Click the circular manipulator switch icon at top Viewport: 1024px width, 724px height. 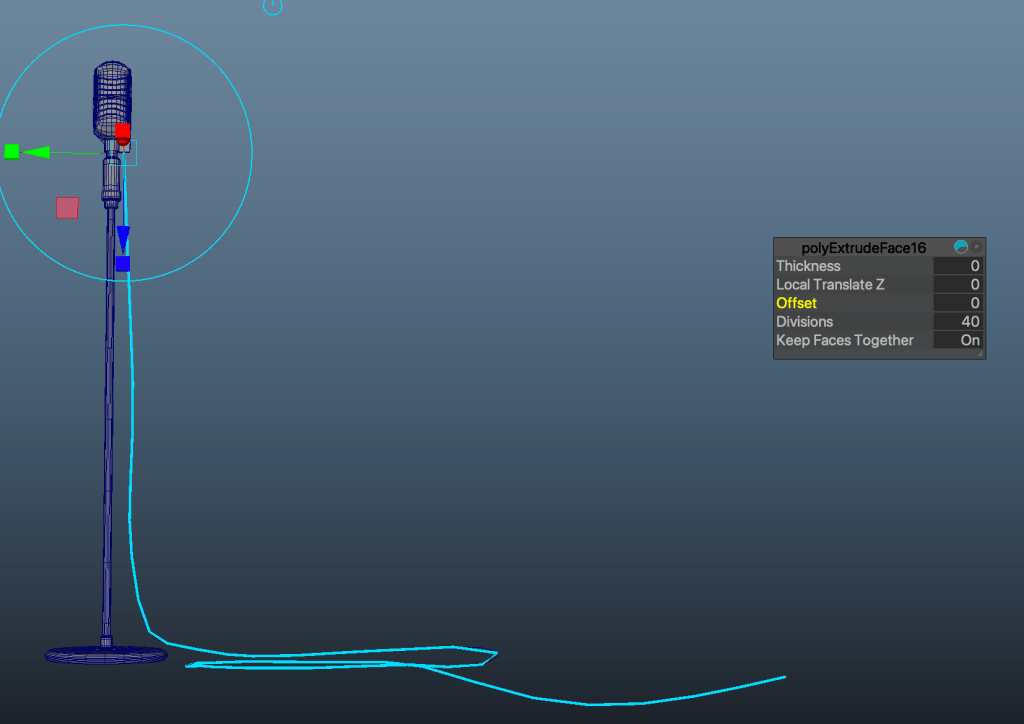(272, 6)
